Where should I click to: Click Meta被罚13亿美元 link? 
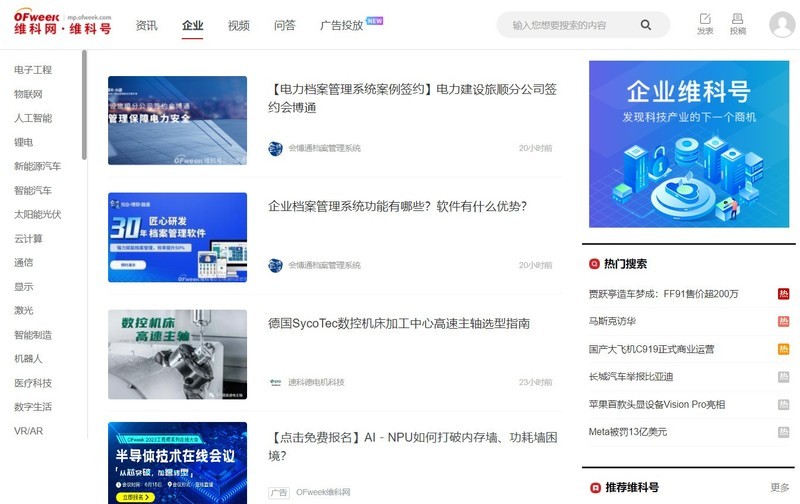[x=628, y=432]
